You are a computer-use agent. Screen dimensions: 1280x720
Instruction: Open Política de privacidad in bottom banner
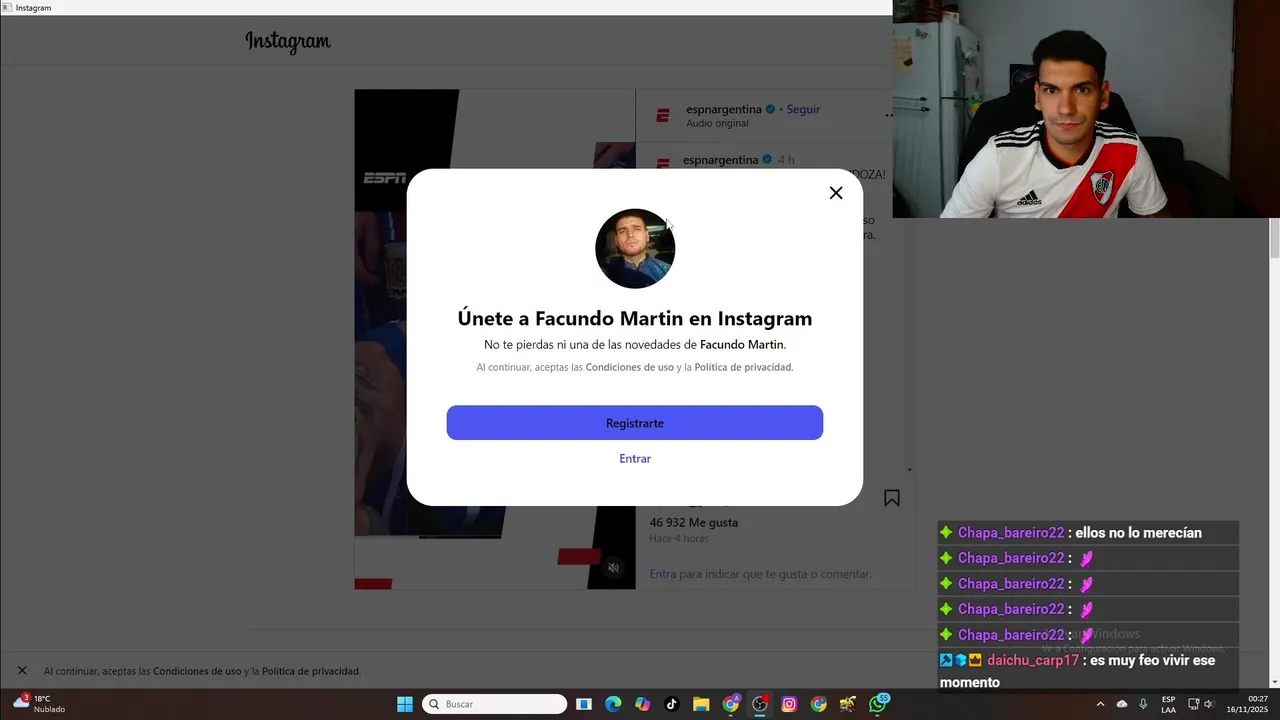pos(310,672)
